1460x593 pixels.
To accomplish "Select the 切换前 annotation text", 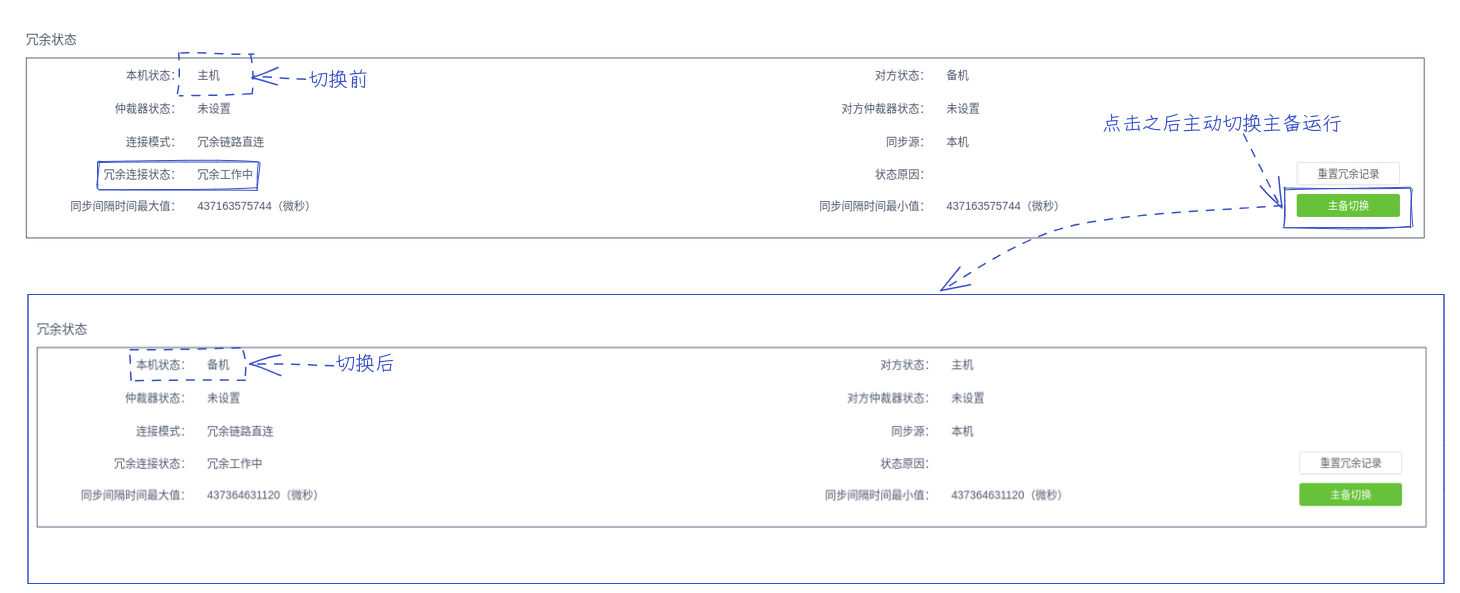I will (338, 79).
